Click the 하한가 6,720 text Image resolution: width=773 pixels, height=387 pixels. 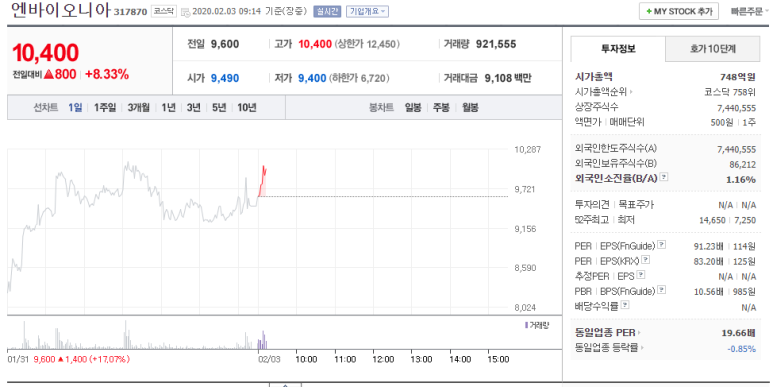point(359,78)
